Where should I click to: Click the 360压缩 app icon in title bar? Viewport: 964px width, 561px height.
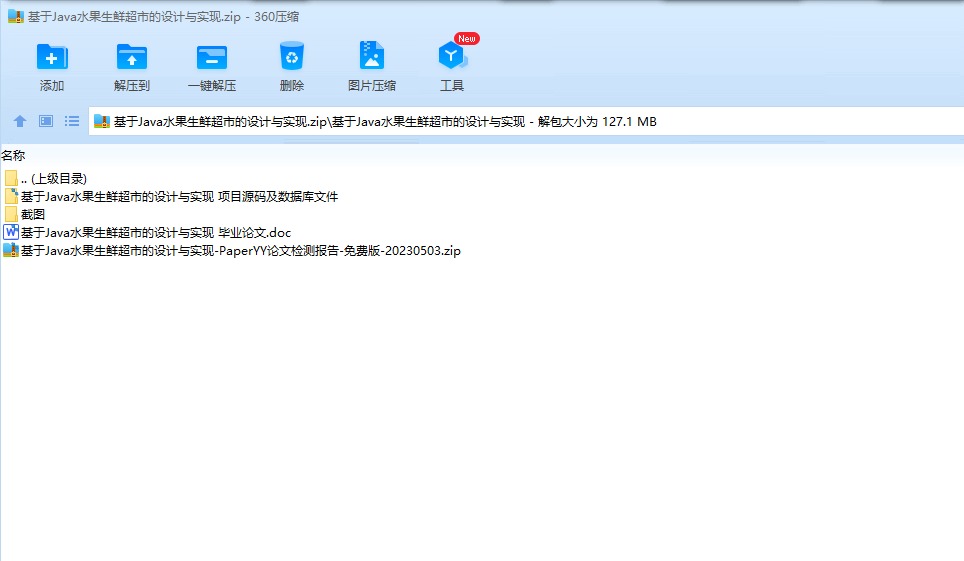[15, 16]
